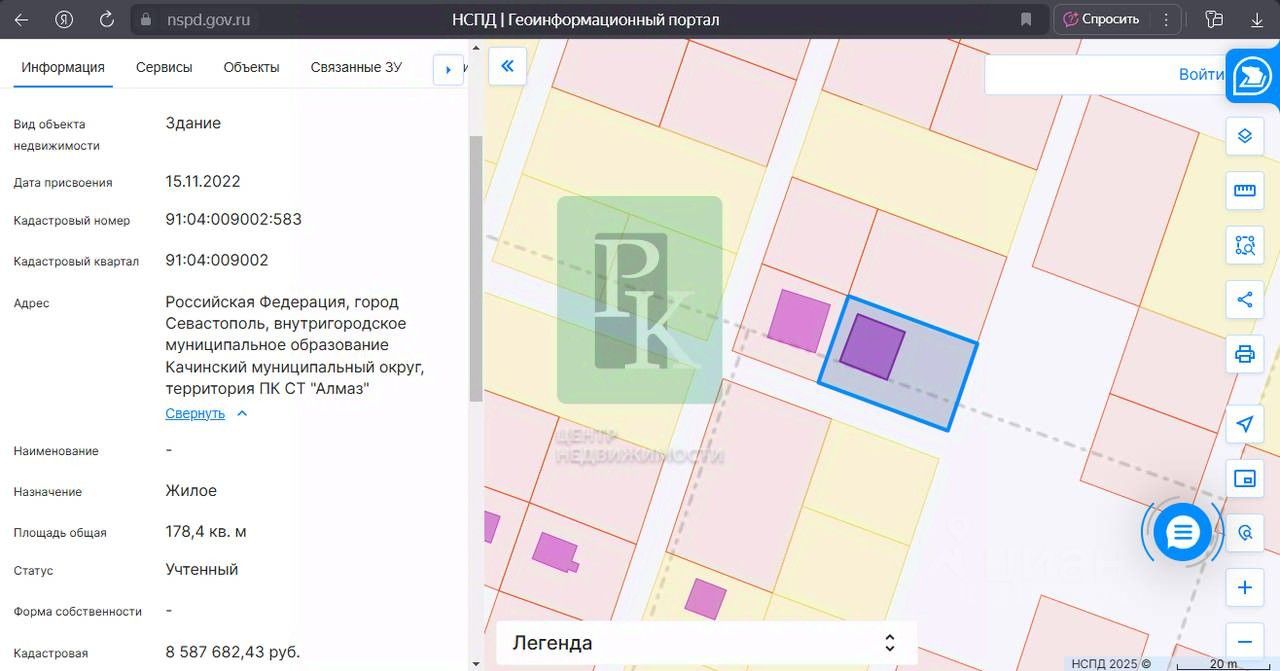Center map on my location arrow
Image resolution: width=1280 pixels, height=671 pixels.
[1244, 424]
